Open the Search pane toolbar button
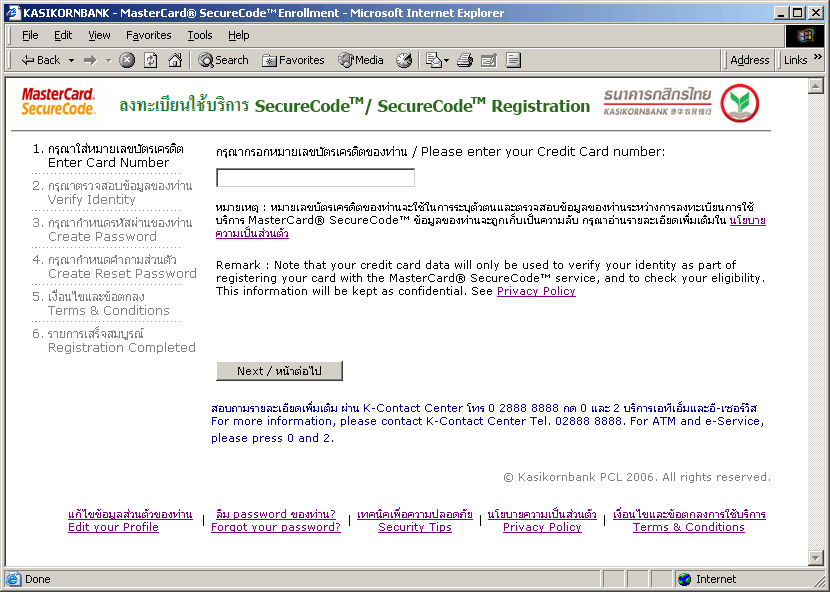This screenshot has width=830, height=592. tap(223, 60)
